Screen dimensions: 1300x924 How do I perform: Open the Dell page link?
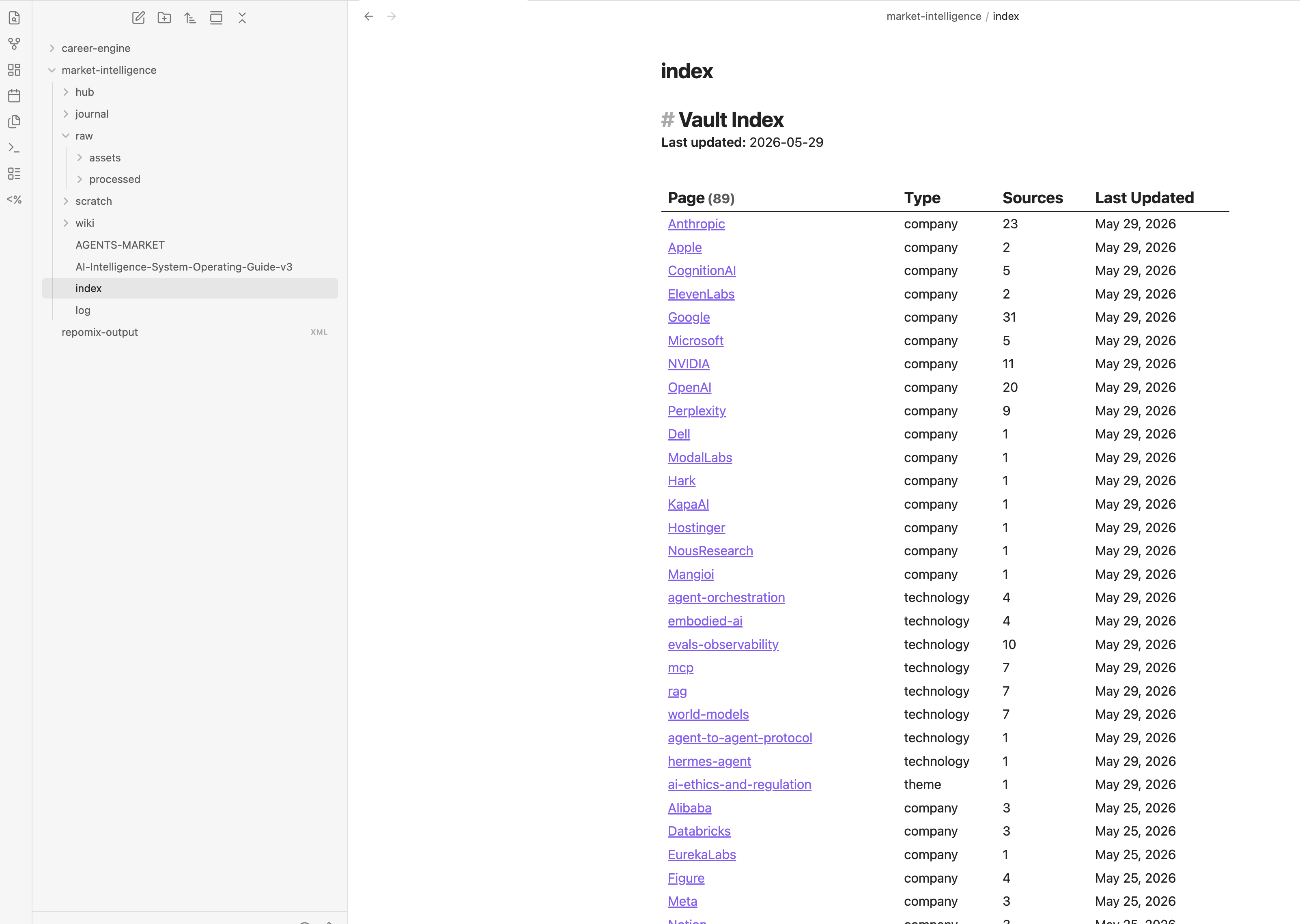[x=679, y=434]
